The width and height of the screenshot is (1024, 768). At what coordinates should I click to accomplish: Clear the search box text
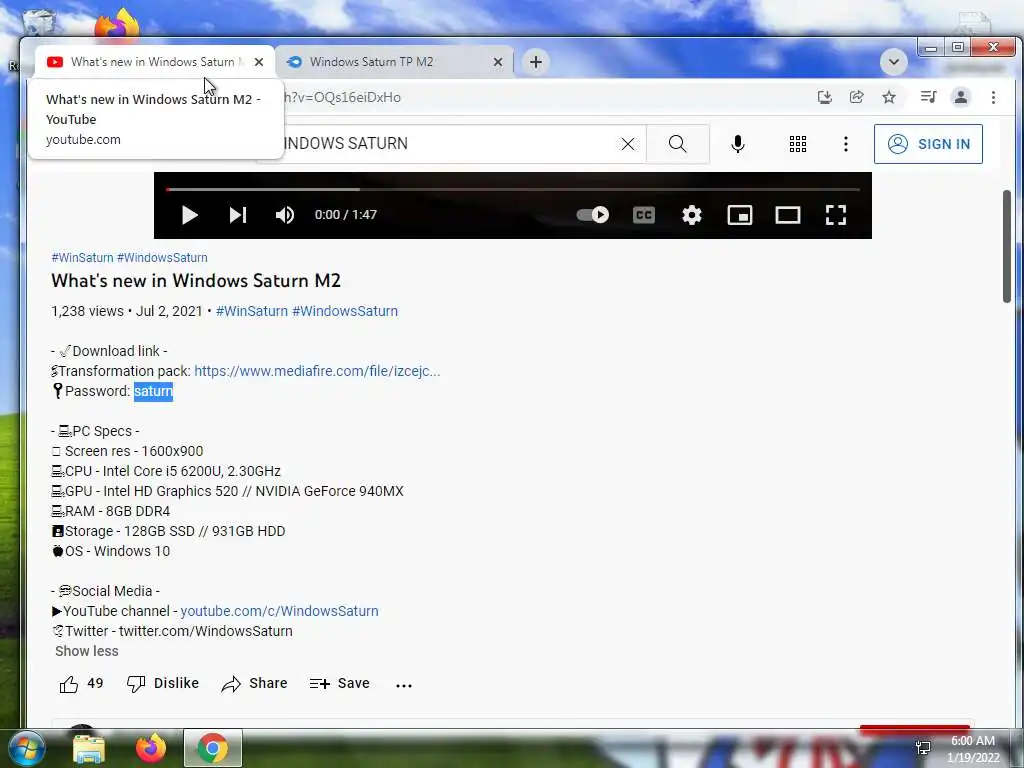click(628, 144)
